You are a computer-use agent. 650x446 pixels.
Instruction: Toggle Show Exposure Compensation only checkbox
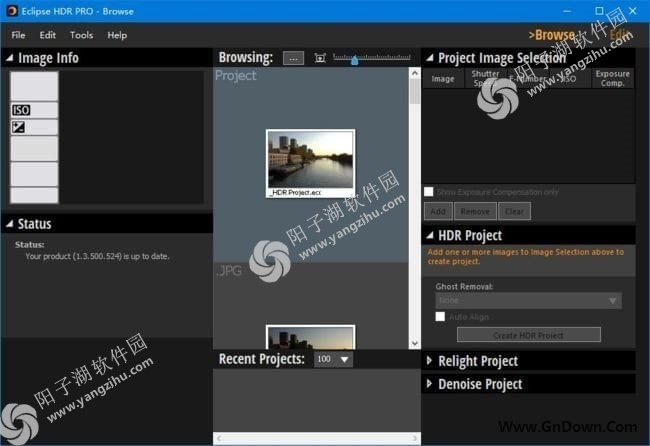(429, 191)
